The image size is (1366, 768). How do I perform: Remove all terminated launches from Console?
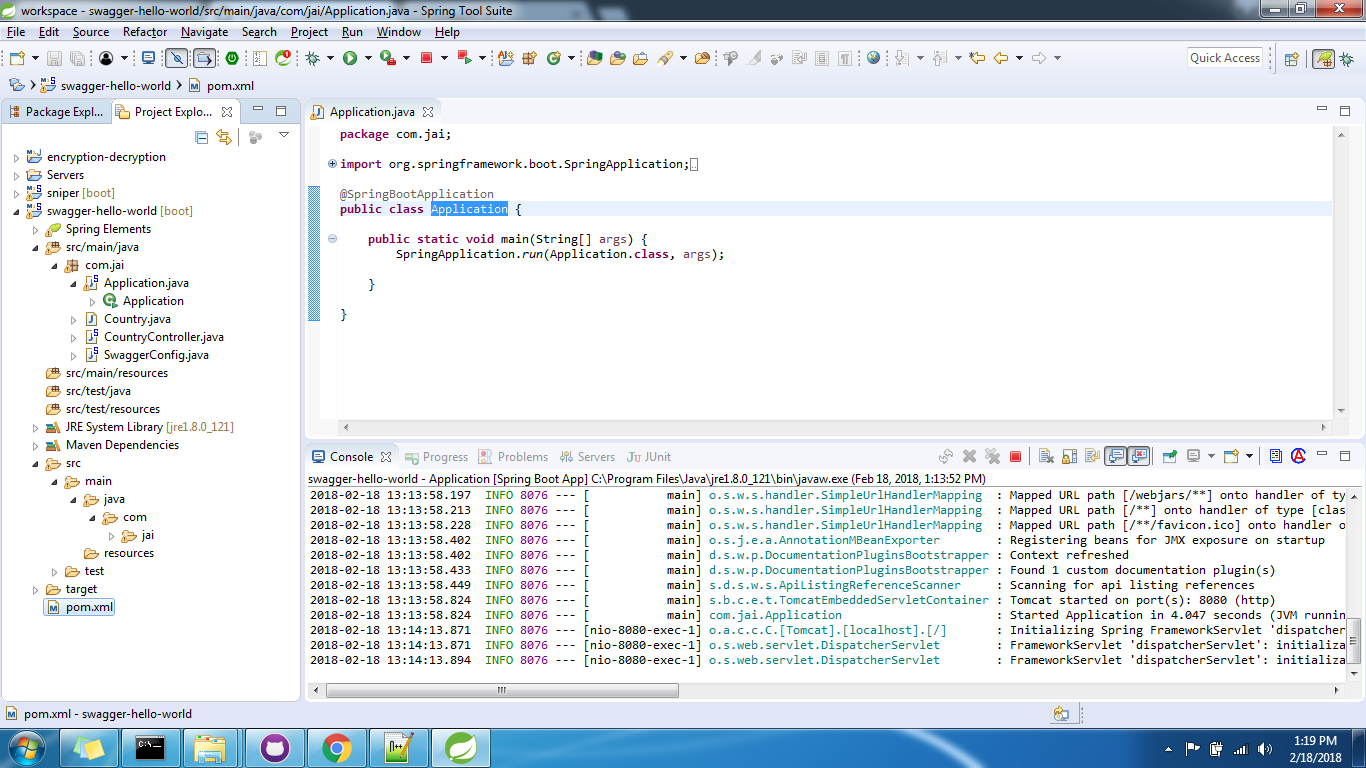click(x=992, y=457)
